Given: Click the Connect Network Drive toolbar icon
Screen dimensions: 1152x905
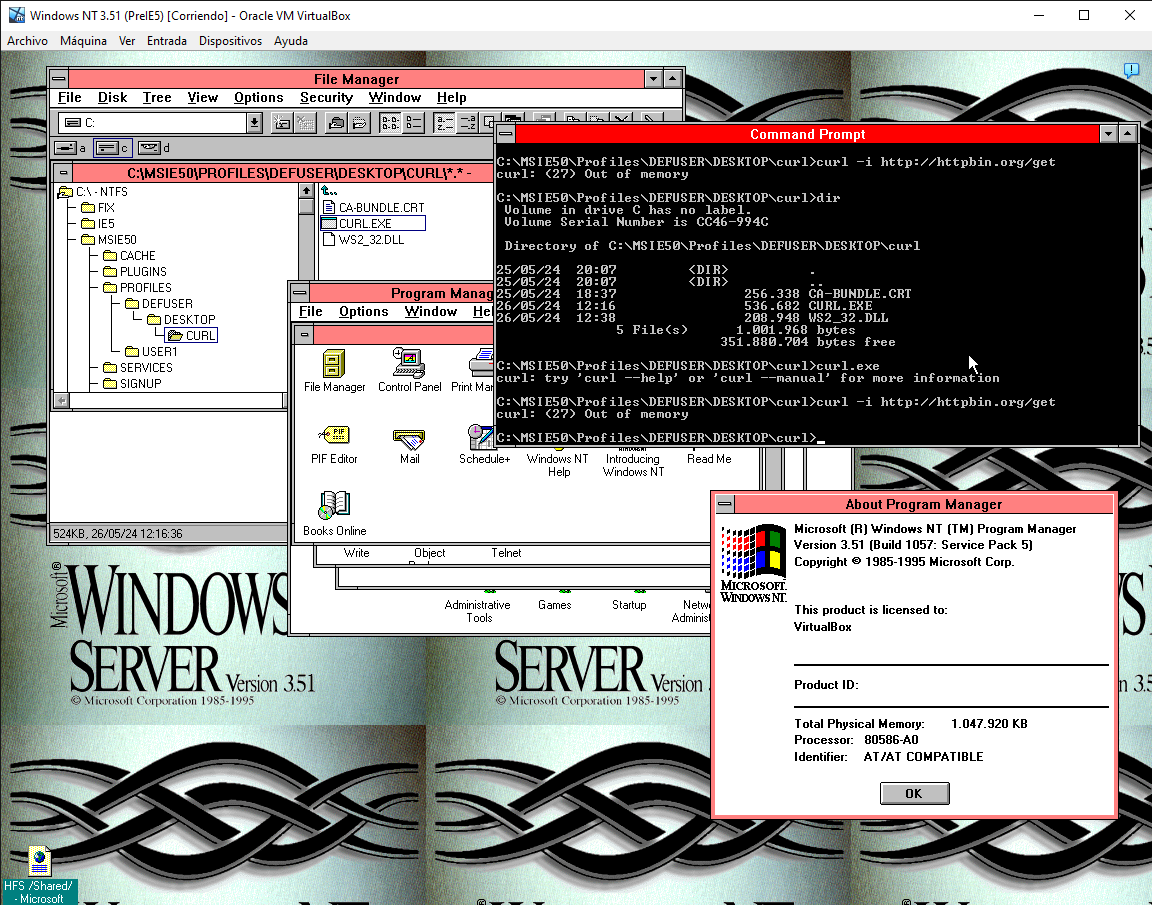Looking at the screenshot, I should pos(282,122).
